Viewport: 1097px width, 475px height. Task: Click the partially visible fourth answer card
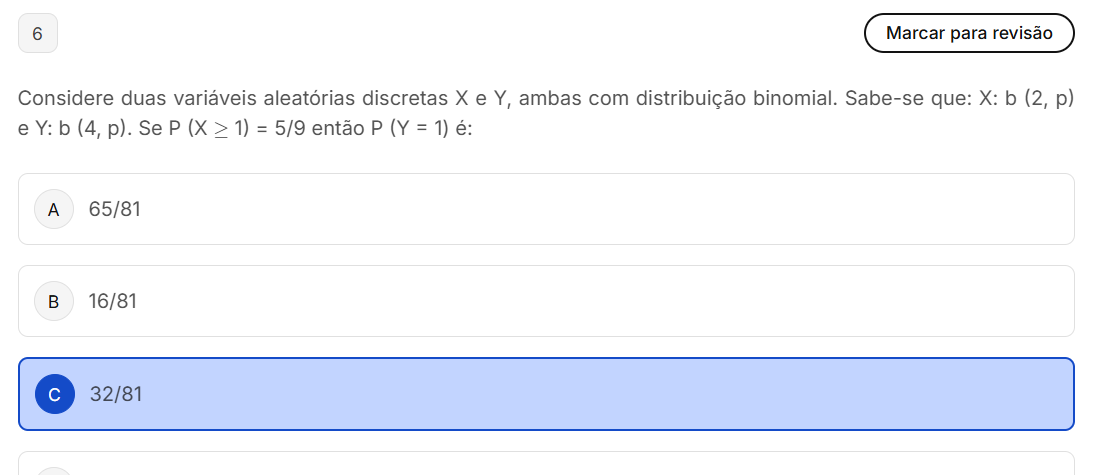[x=546, y=465]
